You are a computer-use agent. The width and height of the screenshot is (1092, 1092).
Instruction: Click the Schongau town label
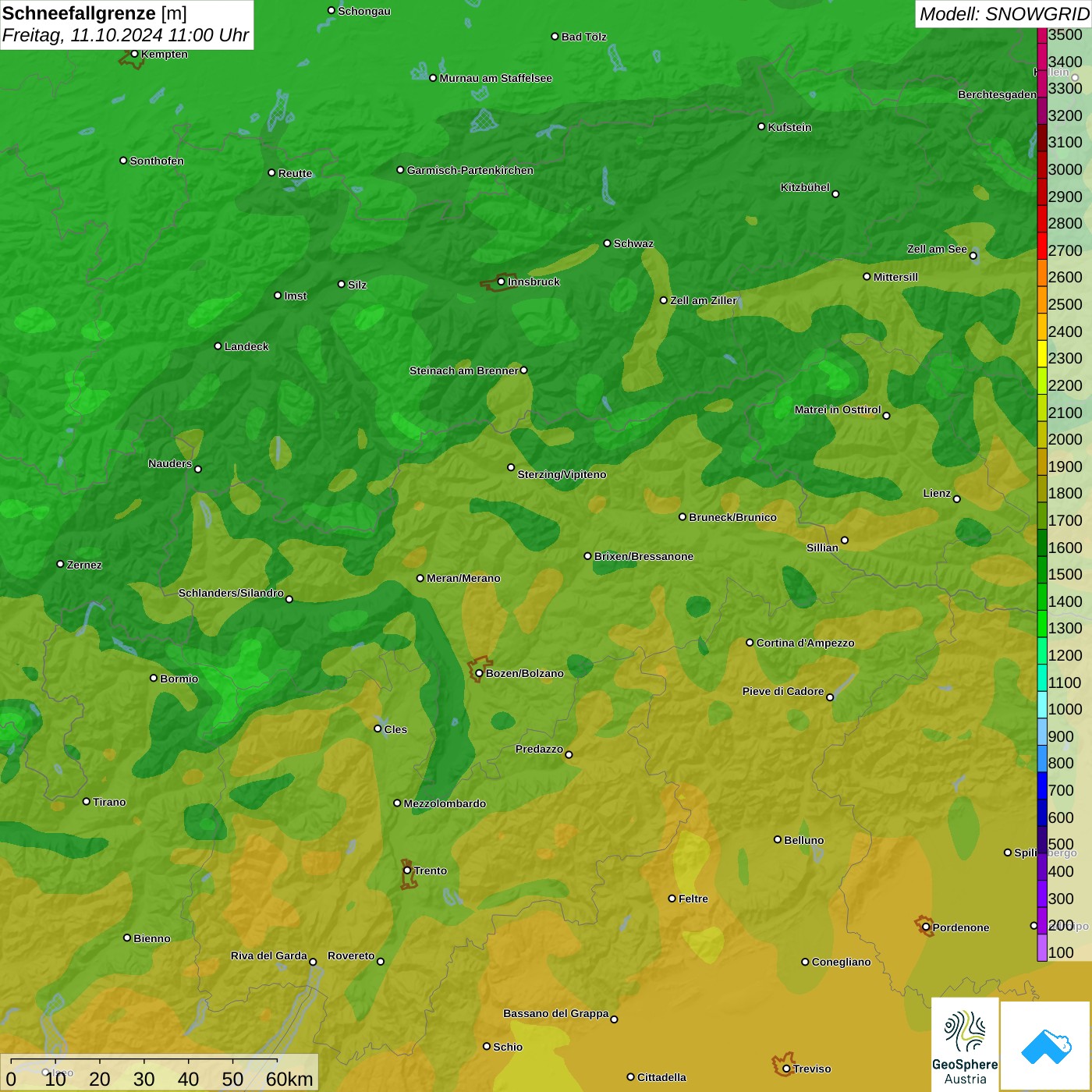[x=363, y=11]
